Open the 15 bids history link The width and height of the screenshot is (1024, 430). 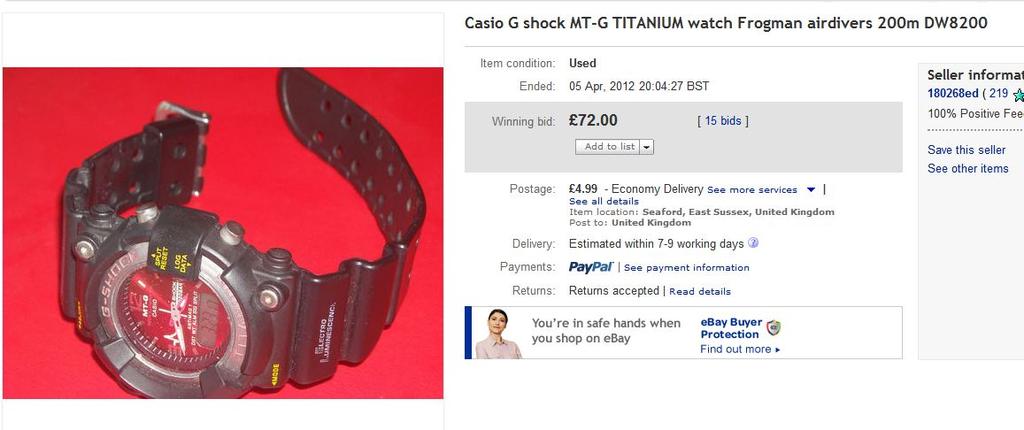722,121
